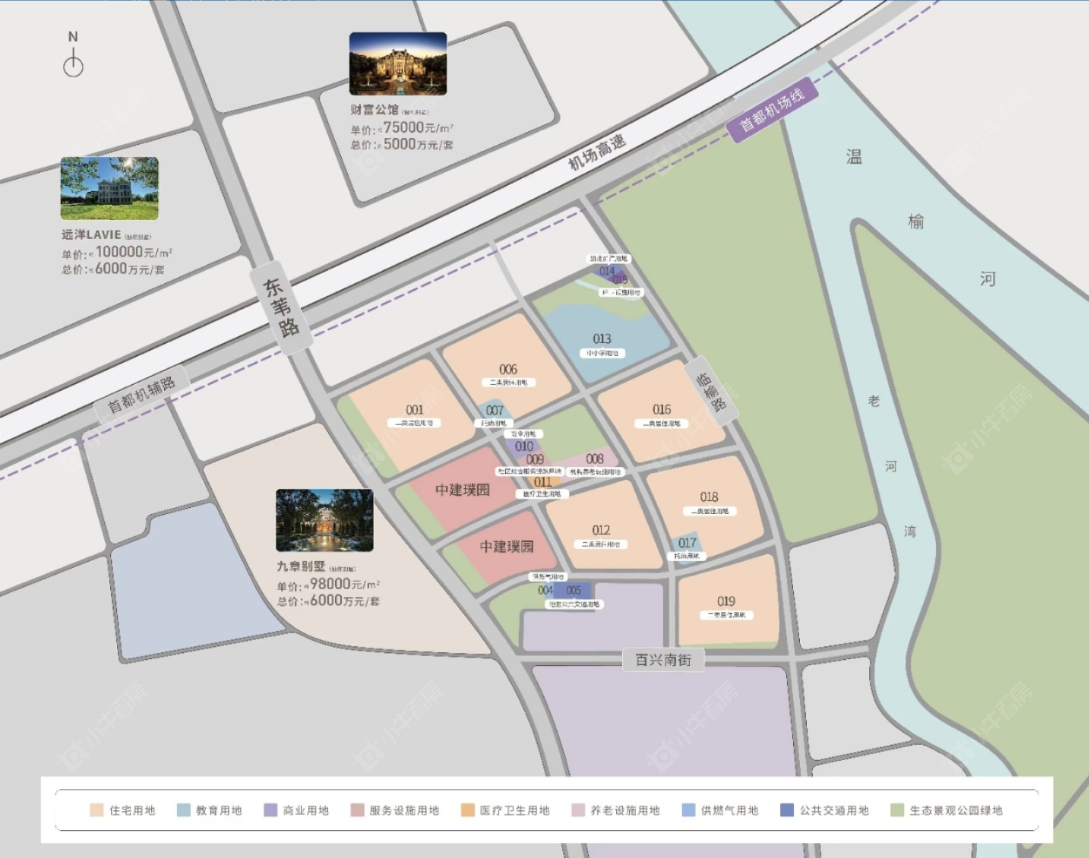Click the 养老设施用地 legend color swatch
This screenshot has width=1089, height=858.
[x=578, y=810]
